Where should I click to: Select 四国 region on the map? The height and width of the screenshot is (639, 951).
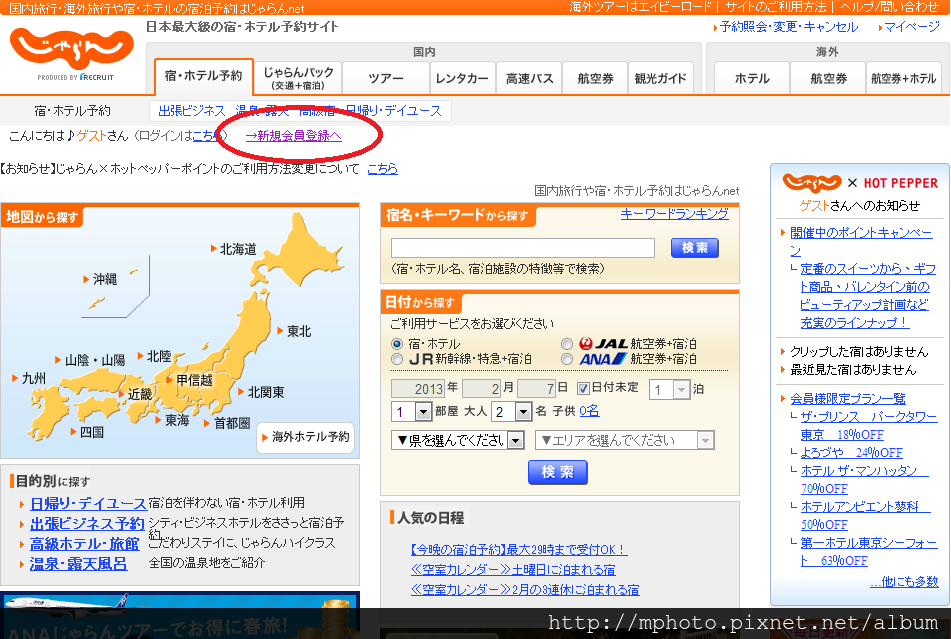point(91,432)
